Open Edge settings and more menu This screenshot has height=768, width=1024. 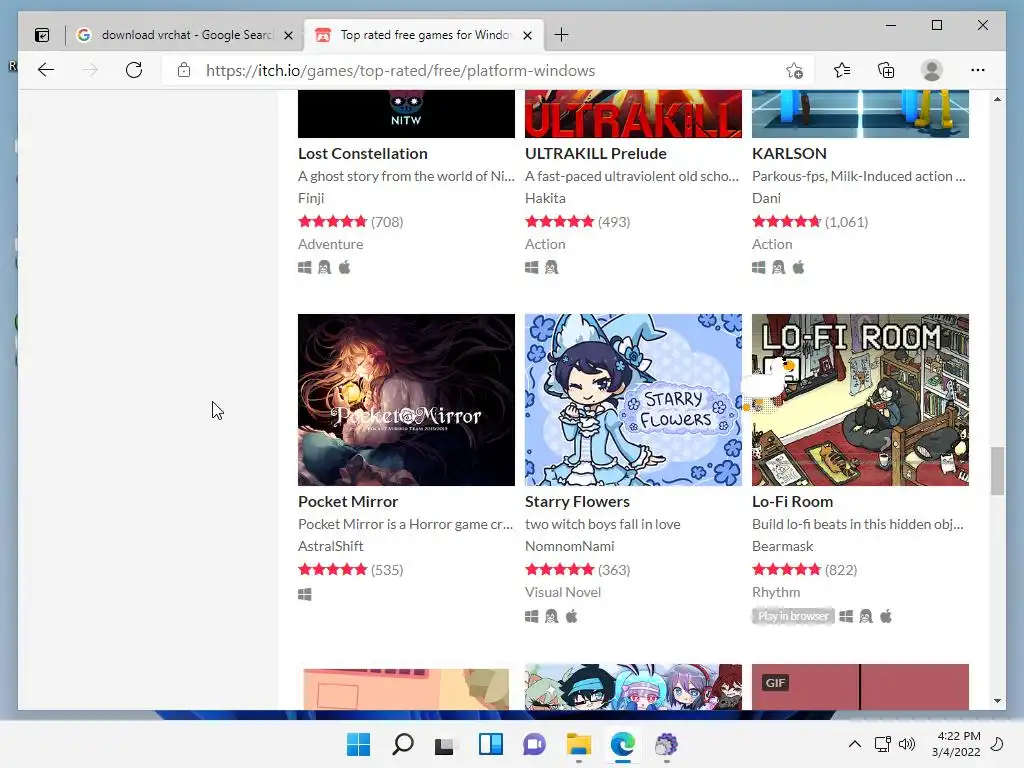pos(978,70)
